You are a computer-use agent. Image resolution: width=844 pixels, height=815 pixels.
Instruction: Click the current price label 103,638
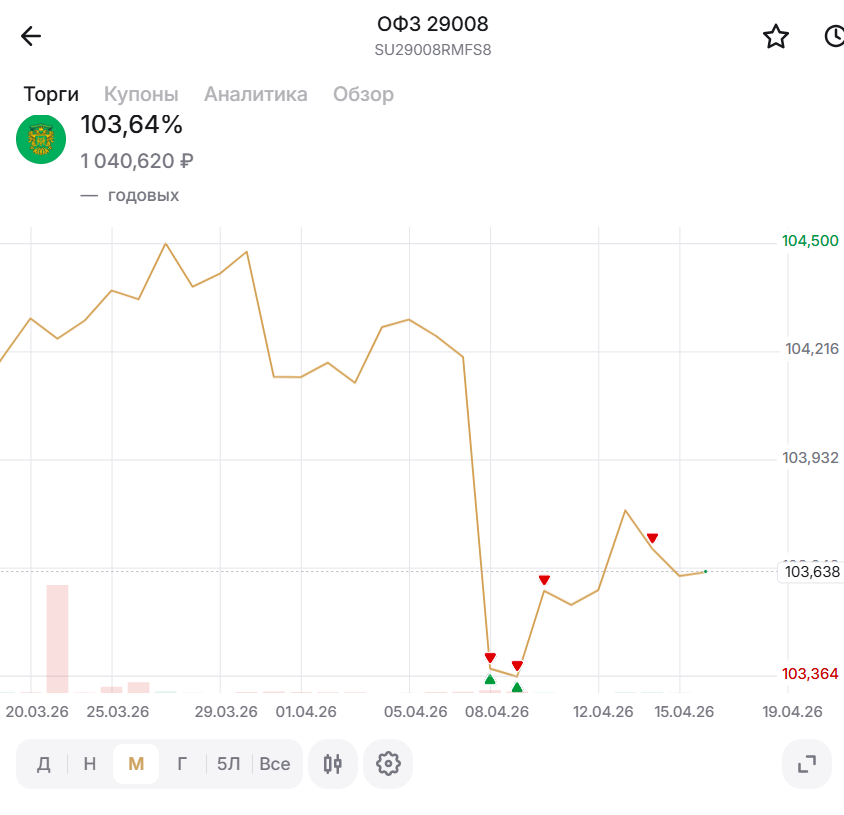(x=811, y=572)
